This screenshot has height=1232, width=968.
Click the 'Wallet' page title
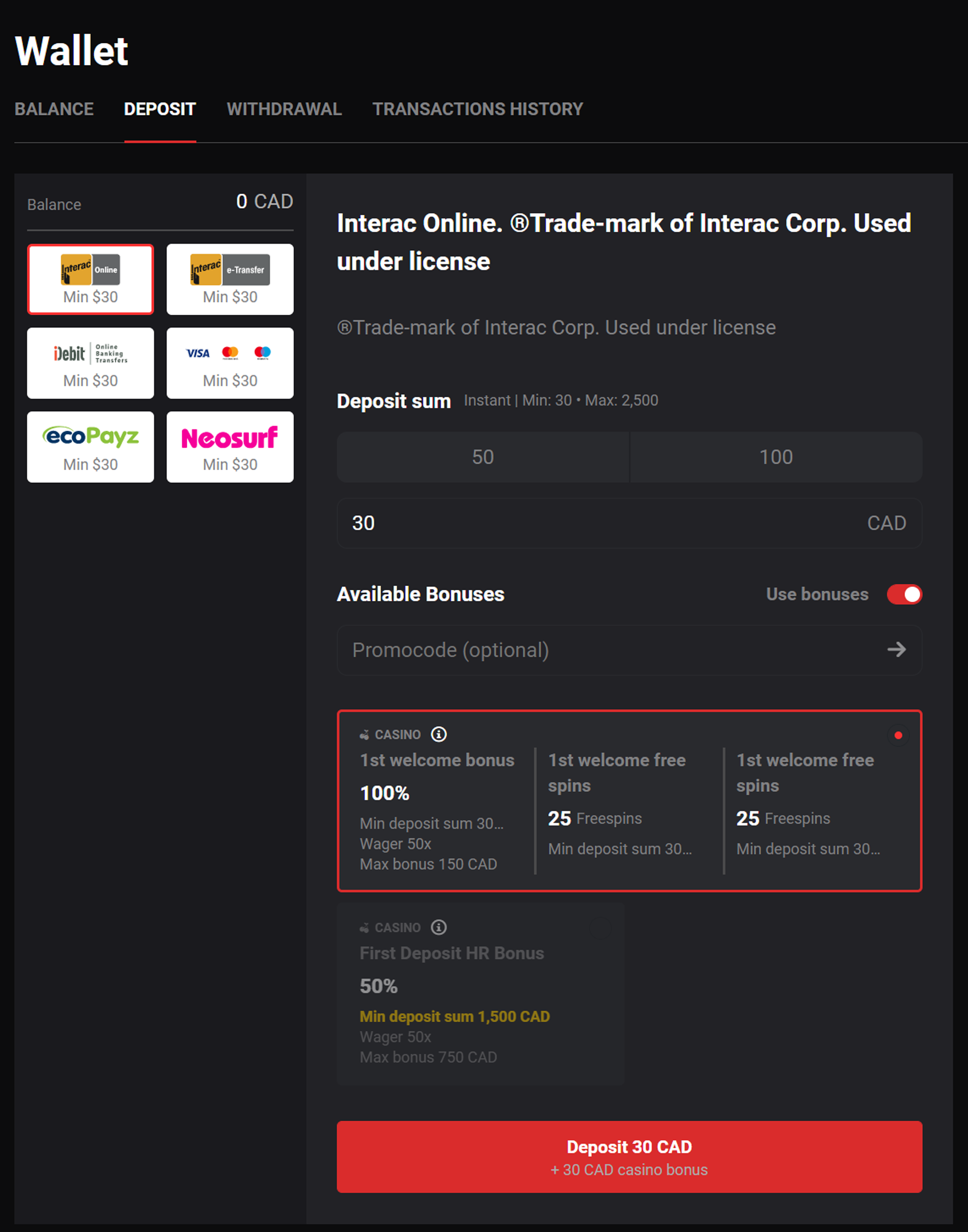(x=71, y=51)
